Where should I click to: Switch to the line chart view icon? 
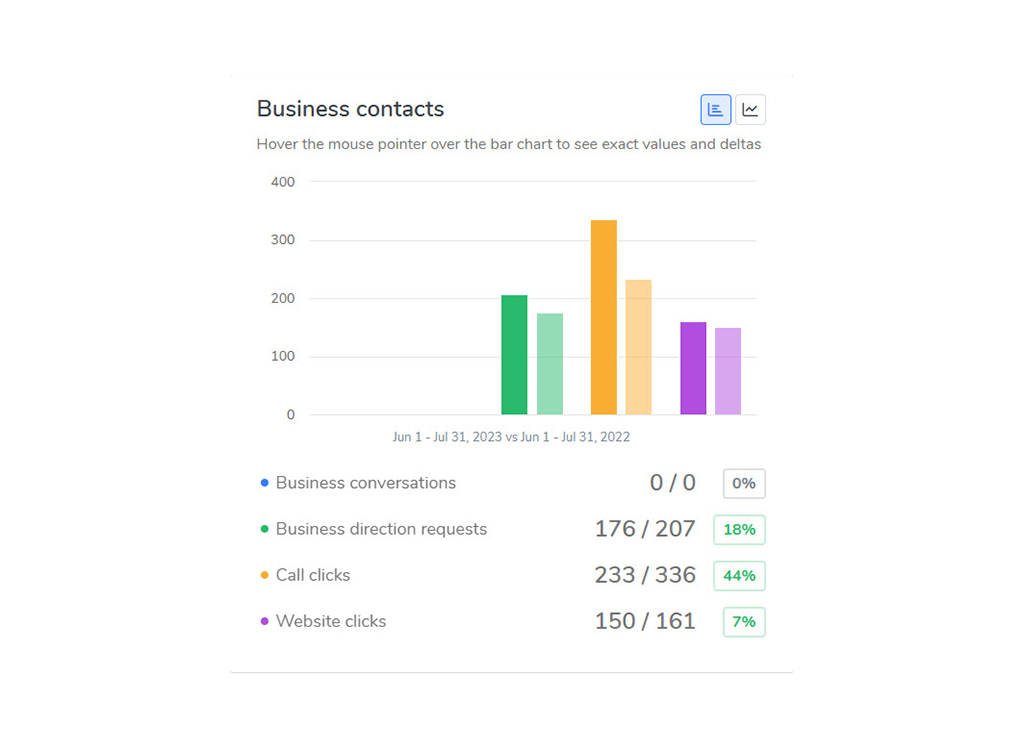[x=750, y=109]
